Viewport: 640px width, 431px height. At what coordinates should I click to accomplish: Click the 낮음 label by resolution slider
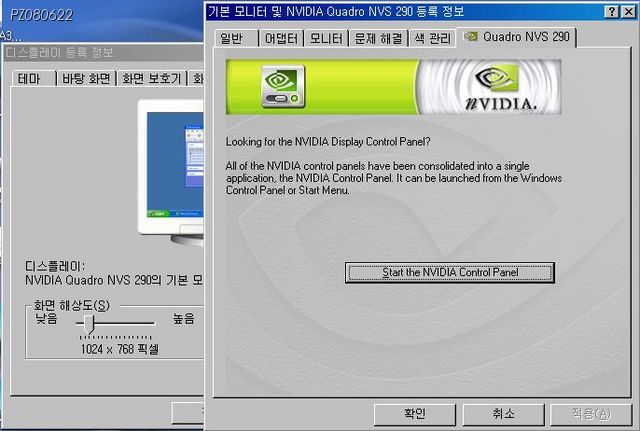pyautogui.click(x=46, y=318)
